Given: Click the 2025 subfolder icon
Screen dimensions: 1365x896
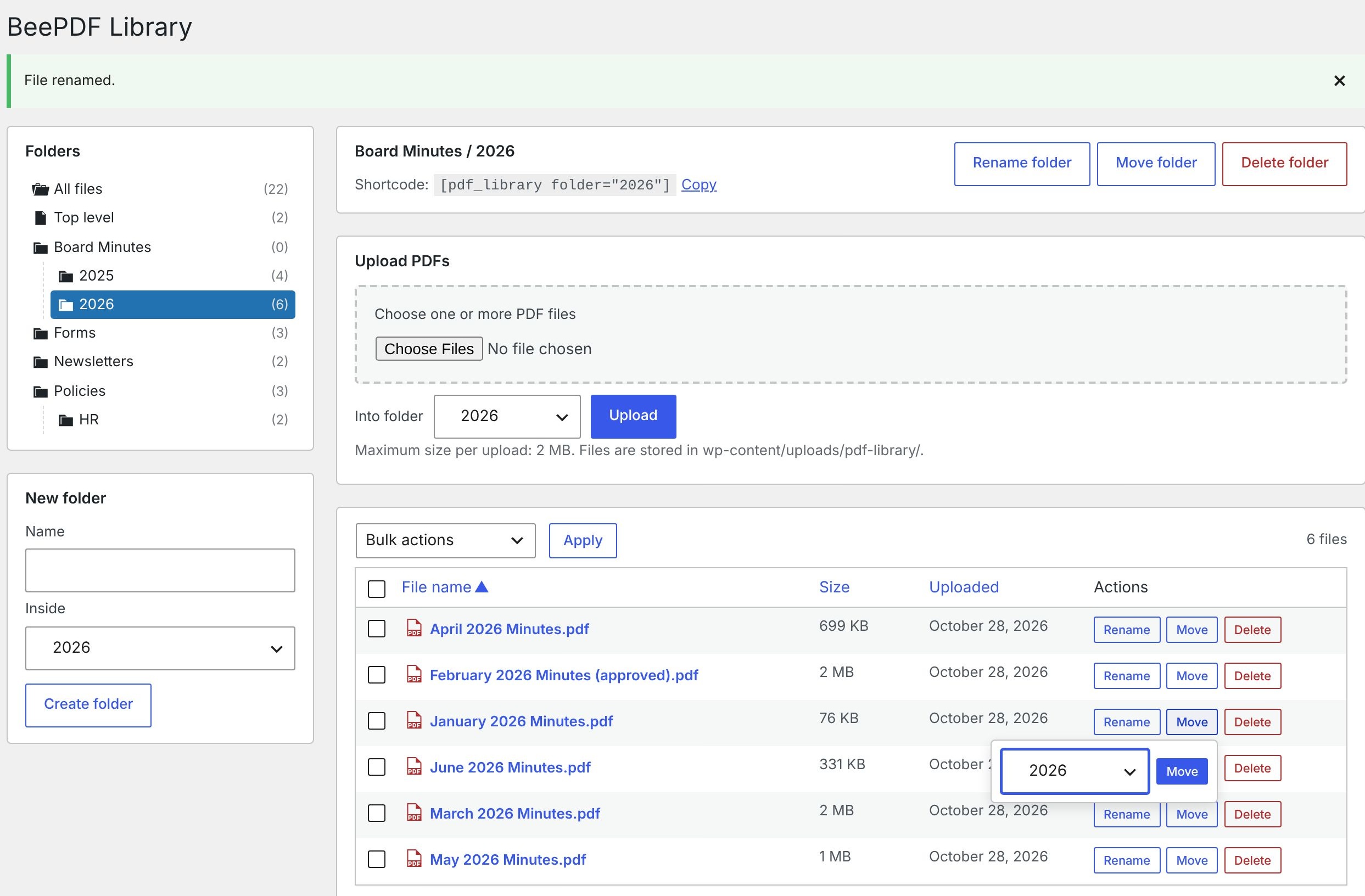Looking at the screenshot, I should click(66, 276).
